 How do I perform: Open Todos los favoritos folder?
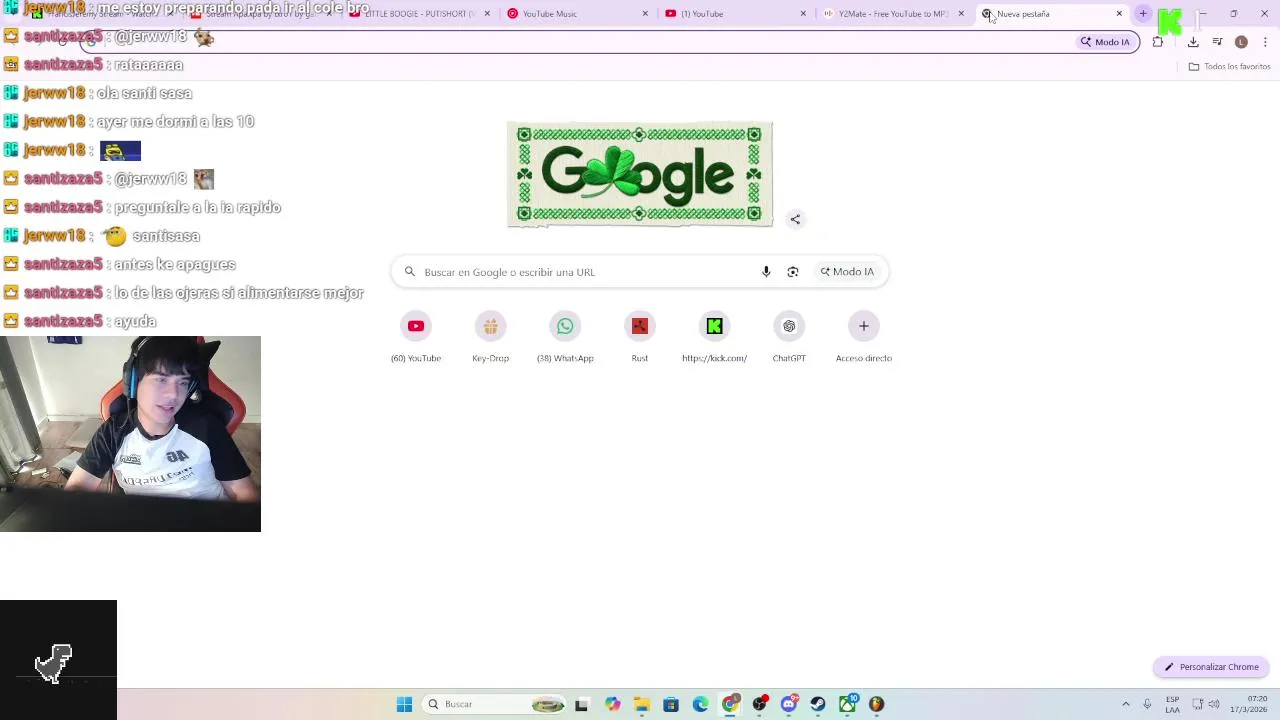tap(1229, 66)
